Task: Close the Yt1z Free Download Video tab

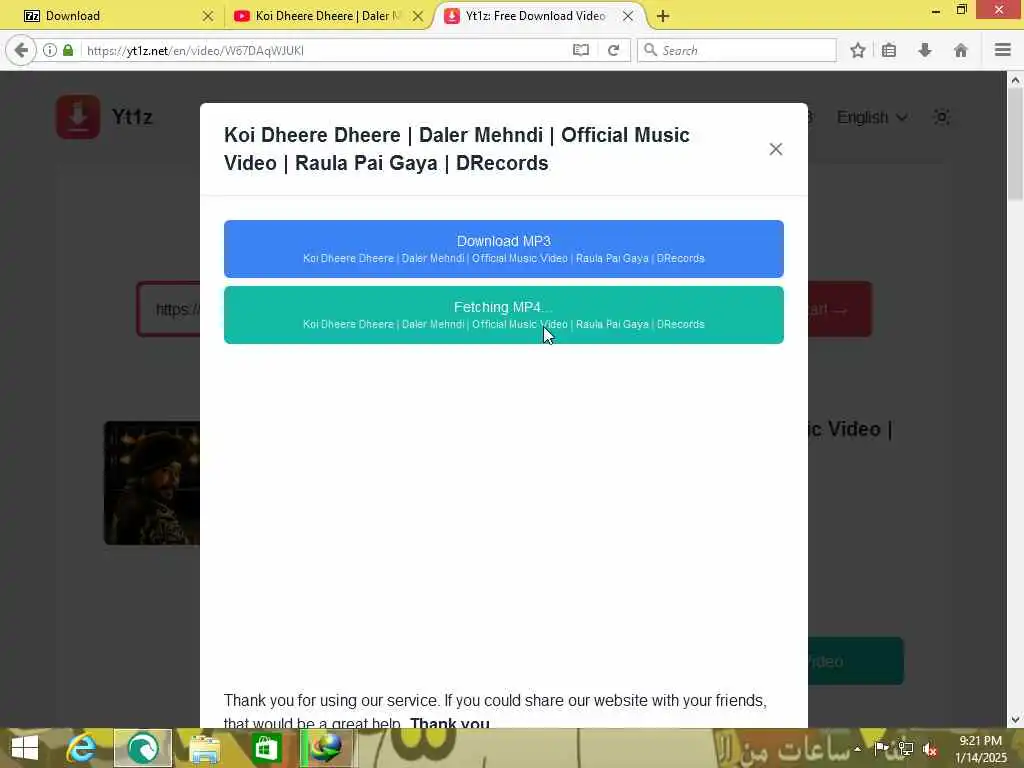Action: [x=628, y=16]
